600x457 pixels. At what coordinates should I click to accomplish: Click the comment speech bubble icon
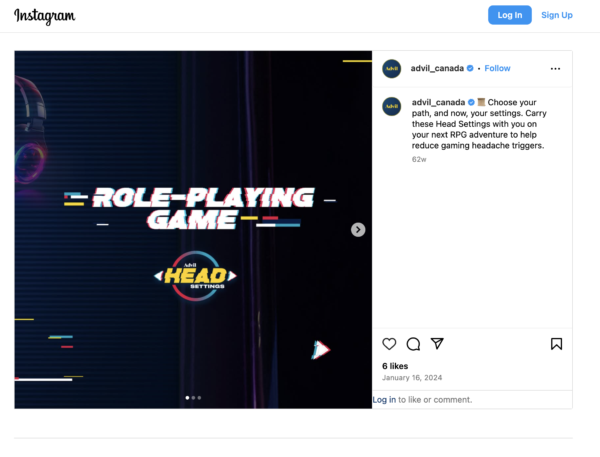[x=413, y=344]
